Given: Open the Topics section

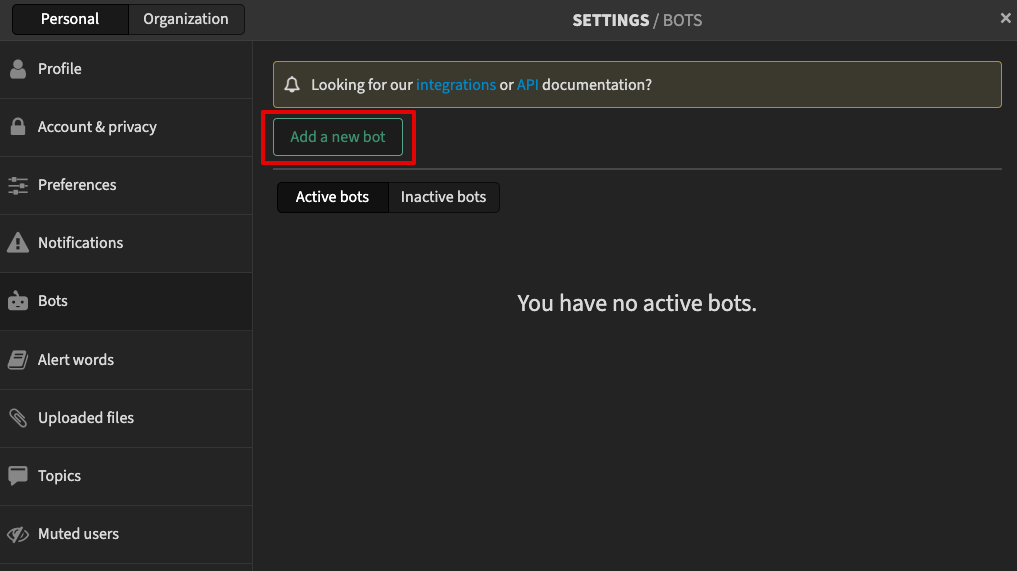Looking at the screenshot, I should click(126, 476).
